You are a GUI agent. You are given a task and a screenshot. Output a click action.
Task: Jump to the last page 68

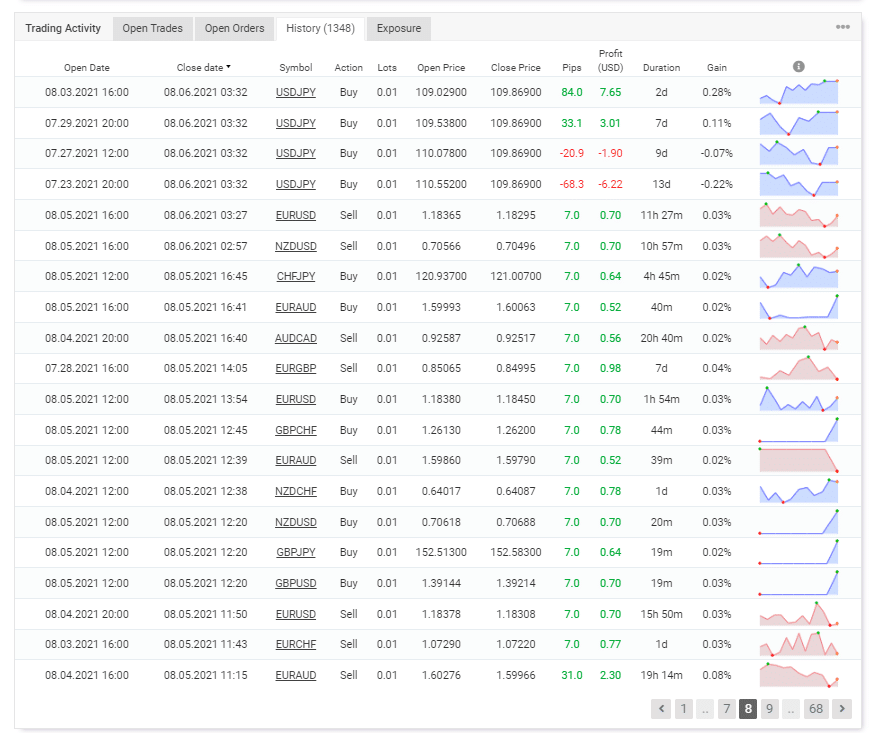point(816,708)
